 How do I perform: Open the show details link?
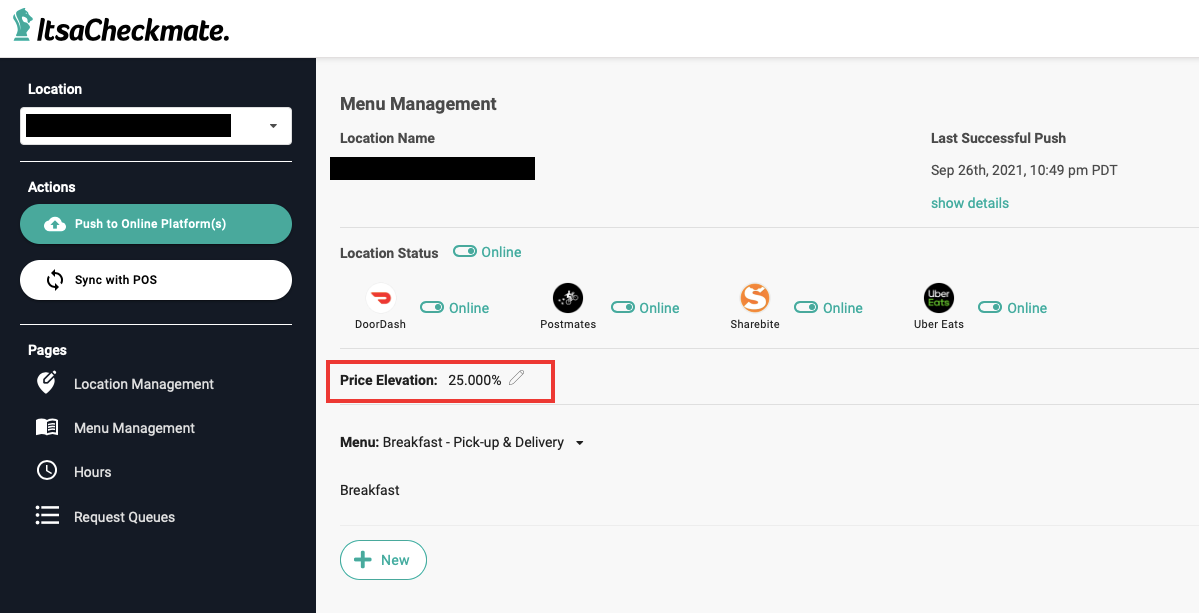pyautogui.click(x=969, y=203)
